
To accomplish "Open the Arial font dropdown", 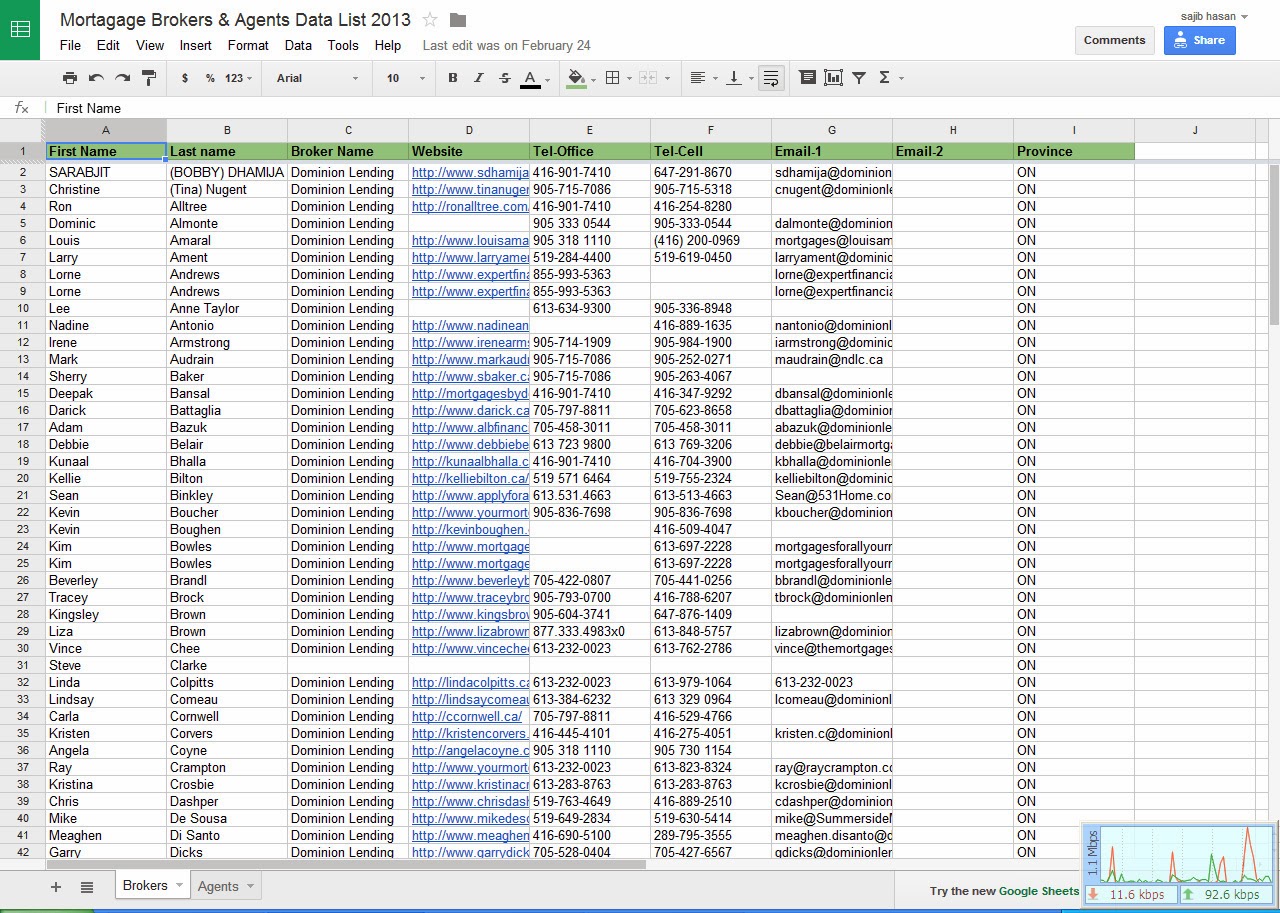I will (x=317, y=78).
